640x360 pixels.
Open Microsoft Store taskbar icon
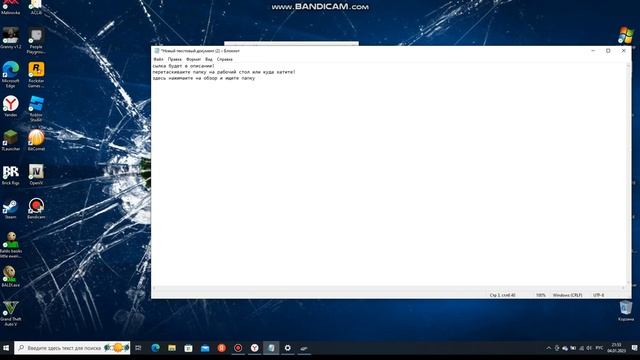click(188, 348)
